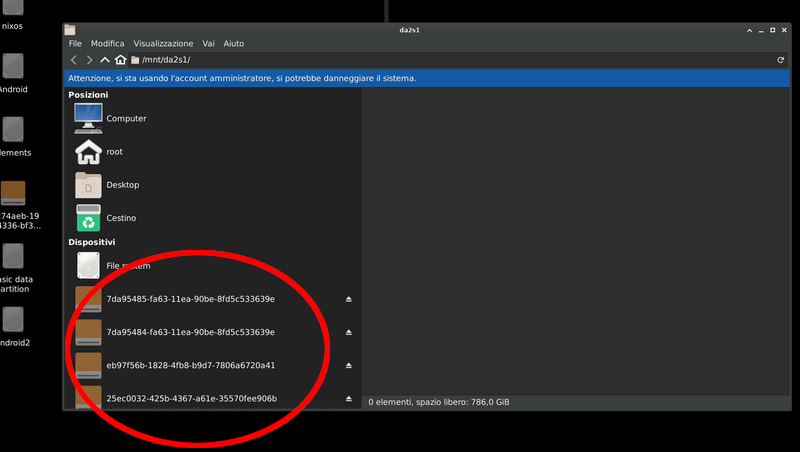Open the Aiuto menu
800x452 pixels.
click(233, 44)
